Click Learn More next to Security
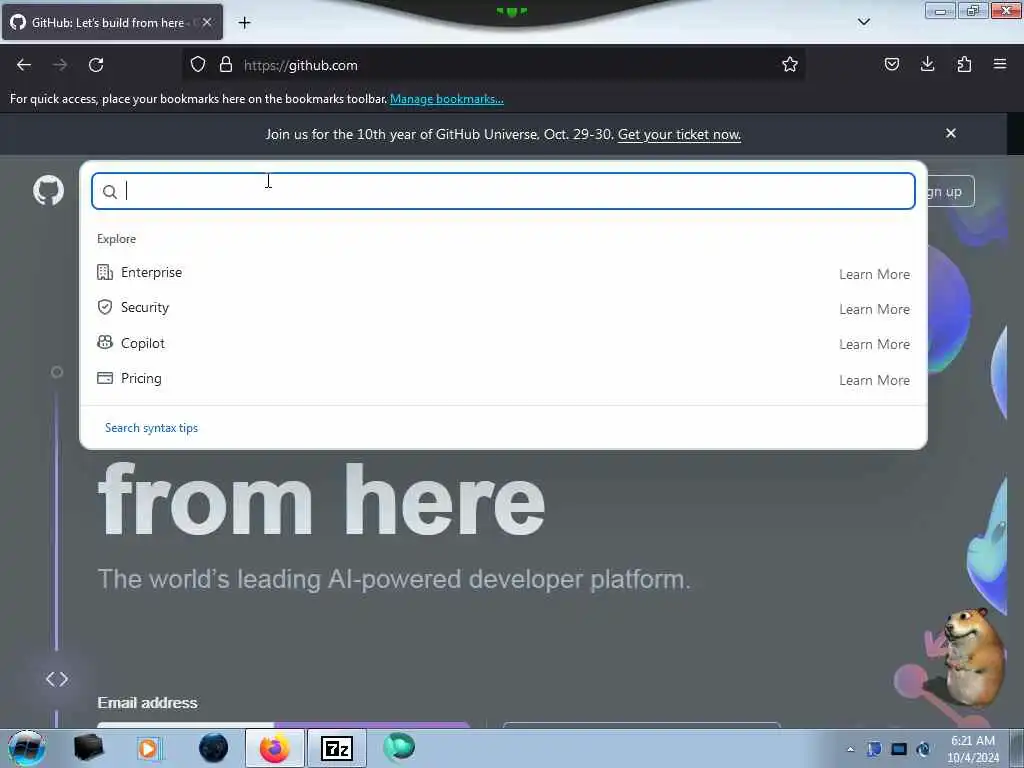This screenshot has width=1024, height=768. (874, 310)
